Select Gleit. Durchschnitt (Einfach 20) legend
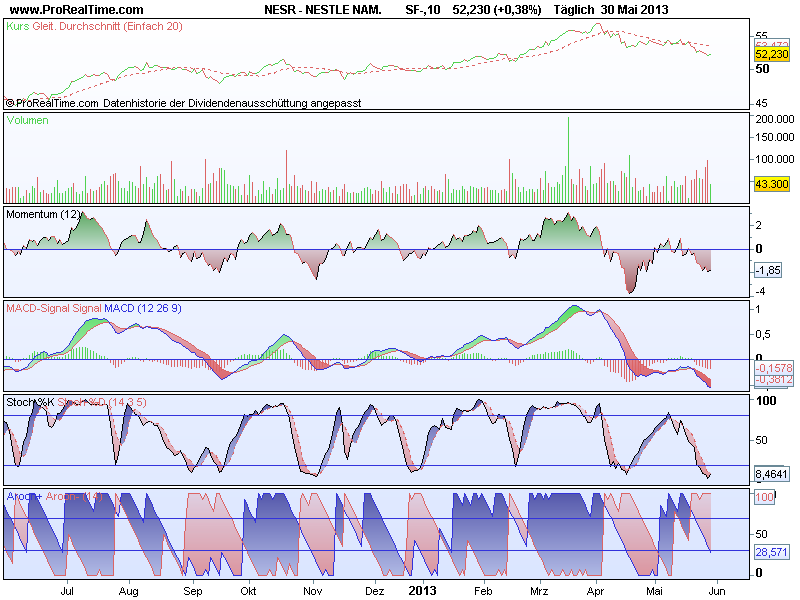 107,26
